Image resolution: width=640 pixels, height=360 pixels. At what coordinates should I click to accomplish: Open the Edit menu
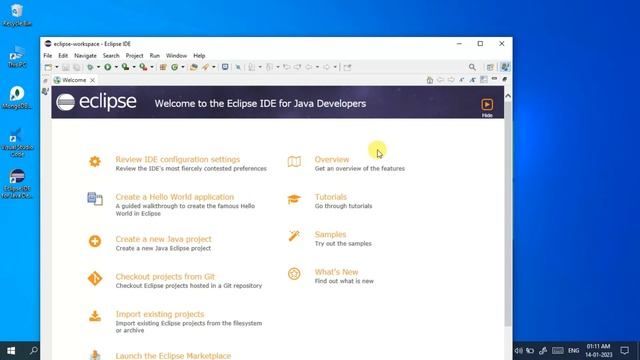tap(63, 56)
